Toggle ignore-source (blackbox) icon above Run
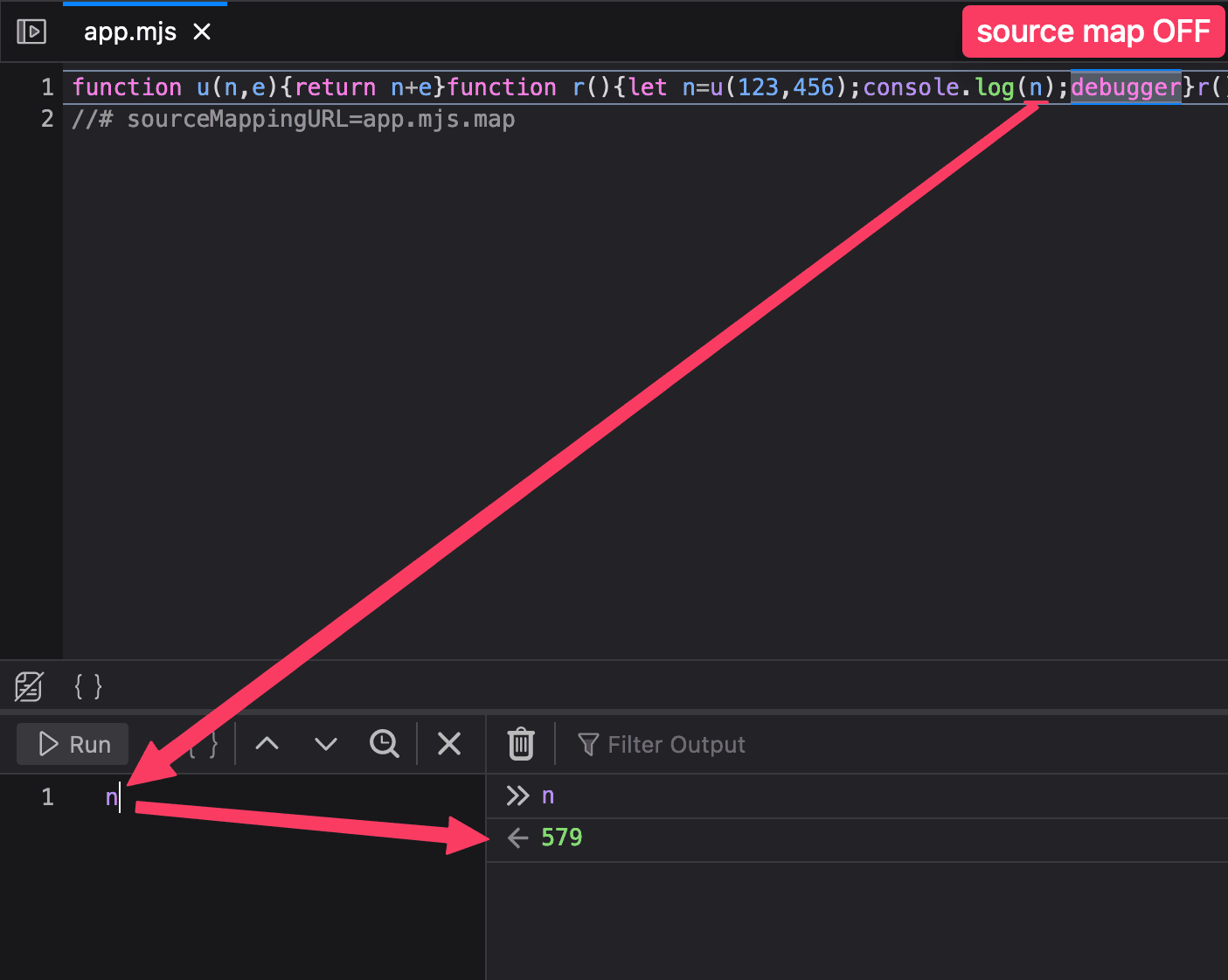The image size is (1228, 980). coord(28,686)
